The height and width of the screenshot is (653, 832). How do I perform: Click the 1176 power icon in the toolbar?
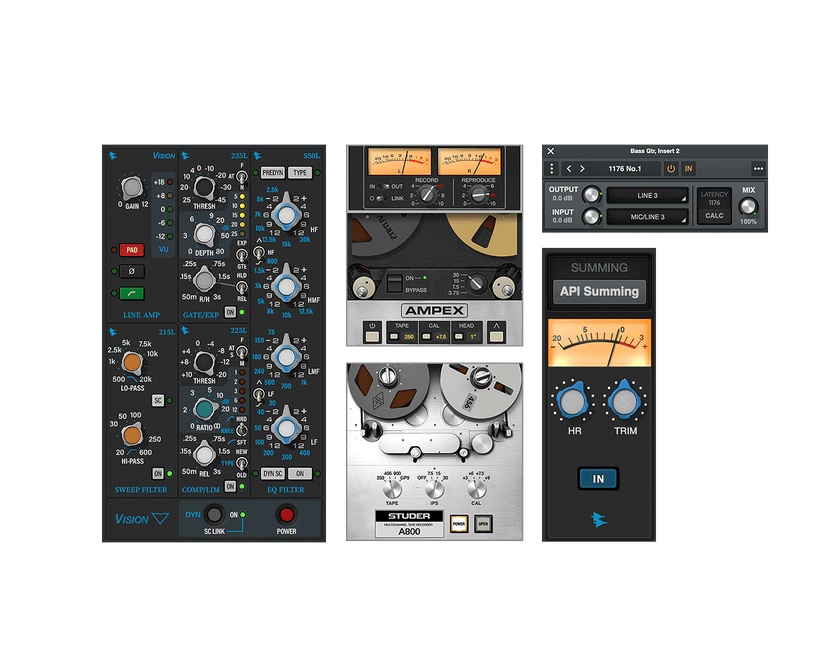coord(671,167)
